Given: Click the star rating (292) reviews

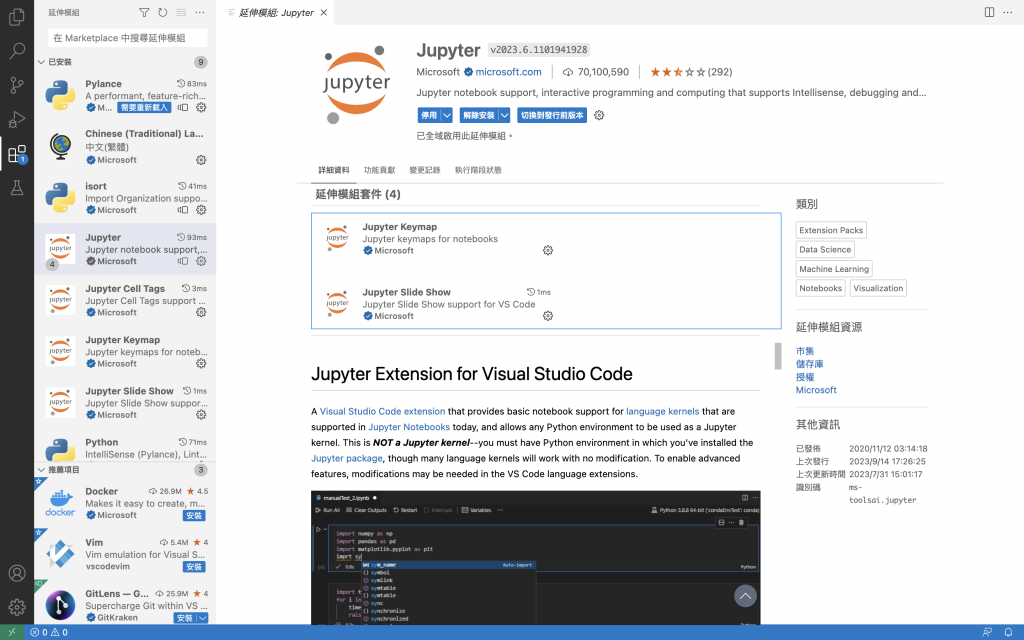Looking at the screenshot, I should pyautogui.click(x=691, y=72).
